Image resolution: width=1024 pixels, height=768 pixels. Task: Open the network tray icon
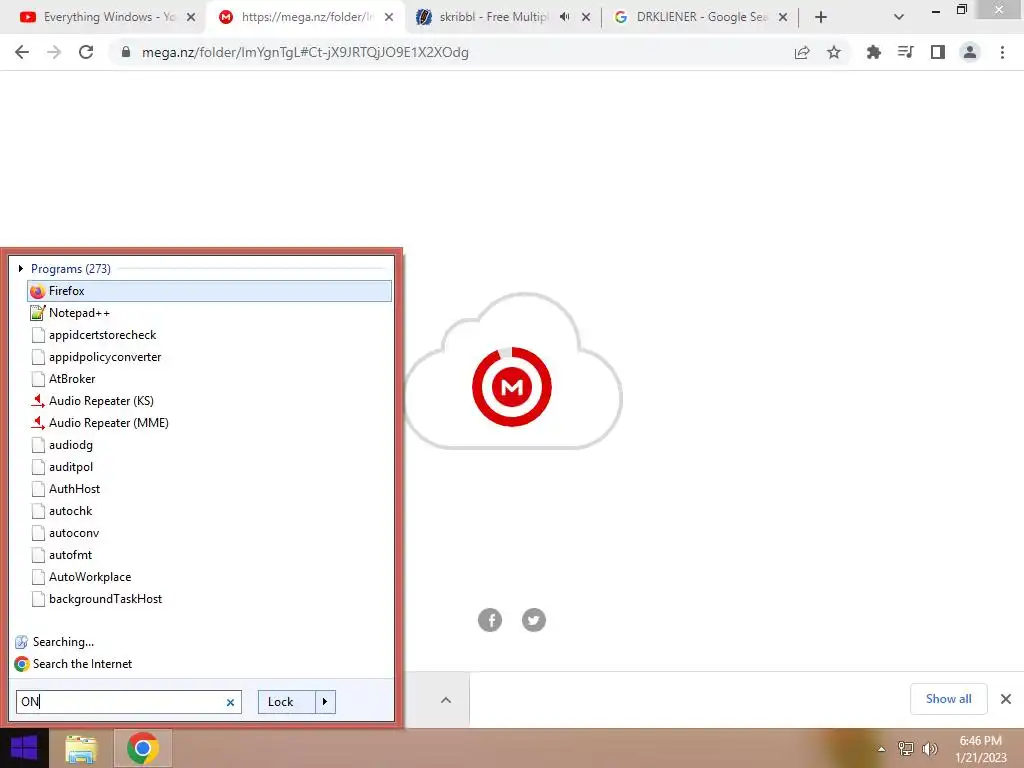tap(906, 748)
